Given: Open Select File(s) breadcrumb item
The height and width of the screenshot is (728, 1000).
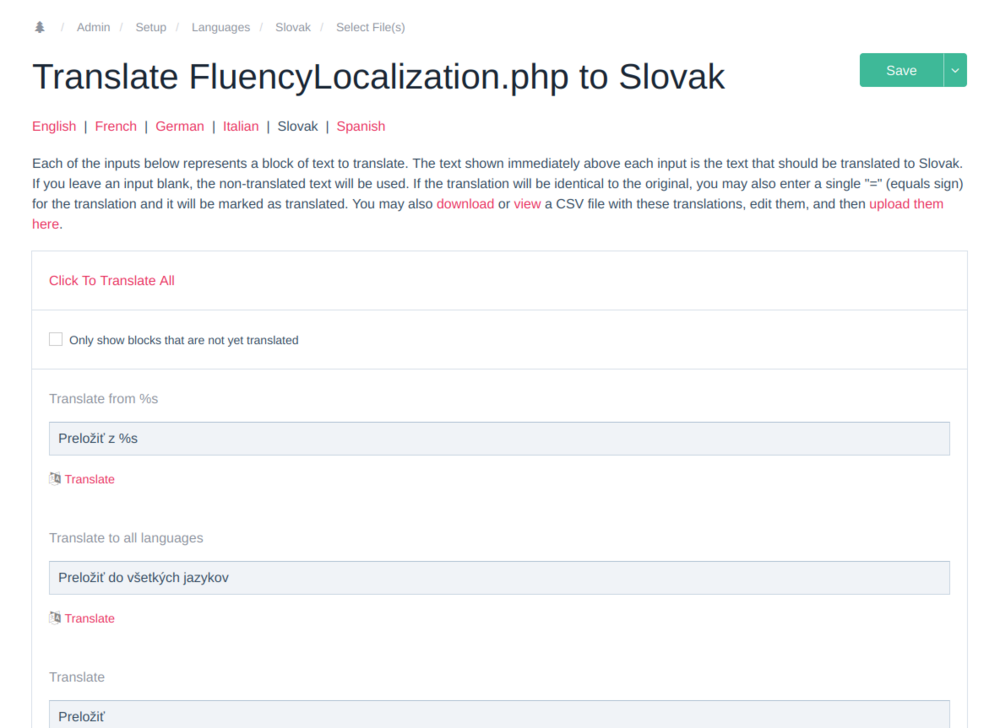Looking at the screenshot, I should click(x=370, y=27).
